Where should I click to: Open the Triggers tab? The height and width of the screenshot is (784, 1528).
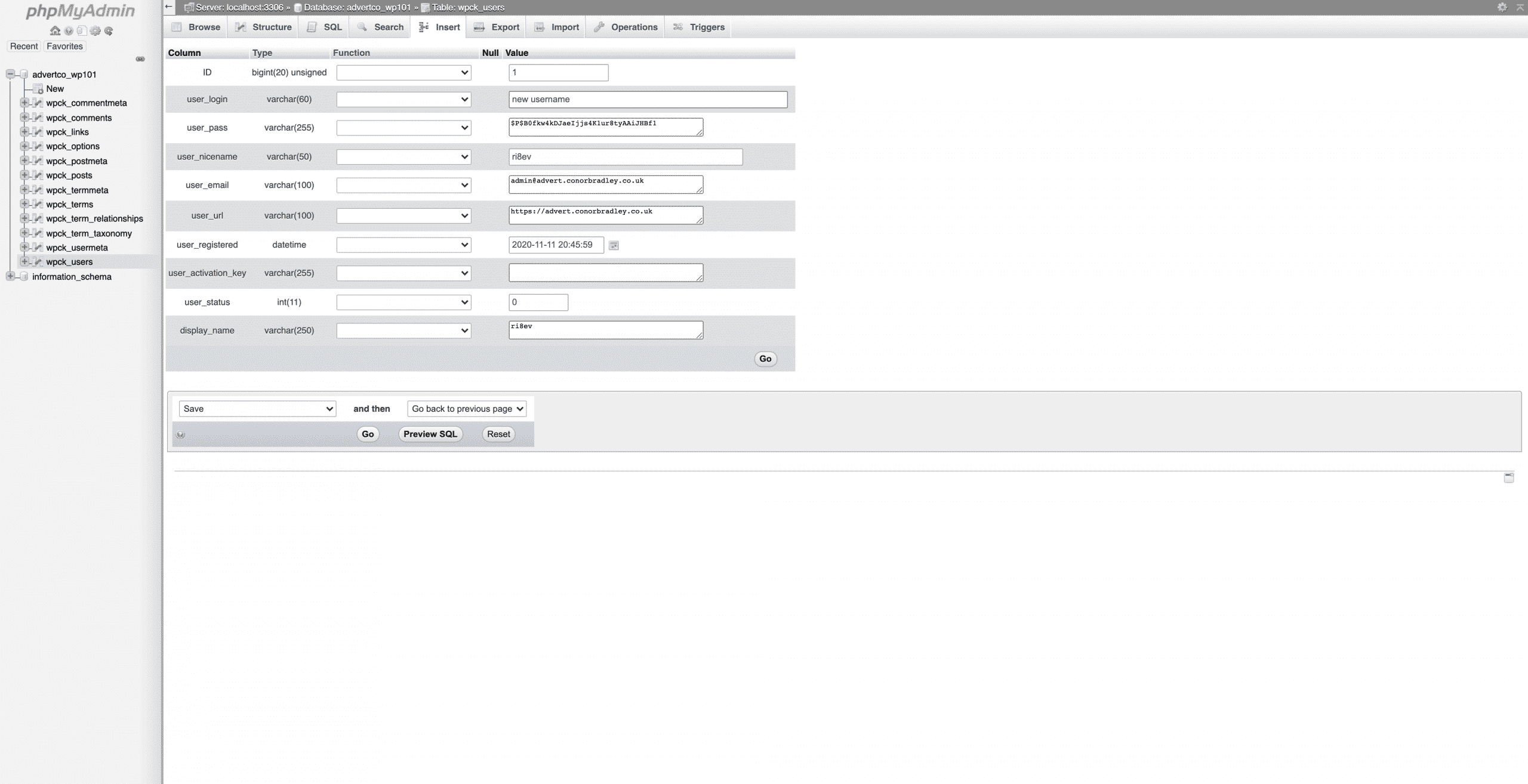tap(698, 27)
